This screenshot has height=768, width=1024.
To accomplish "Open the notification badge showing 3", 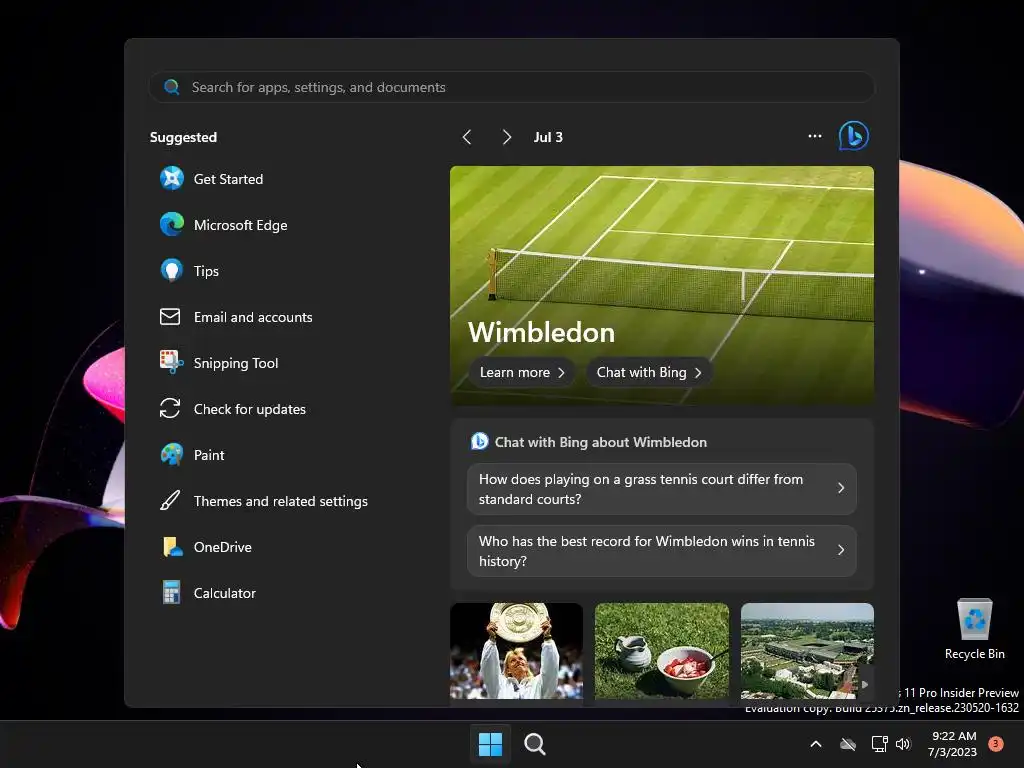I will click(x=996, y=744).
